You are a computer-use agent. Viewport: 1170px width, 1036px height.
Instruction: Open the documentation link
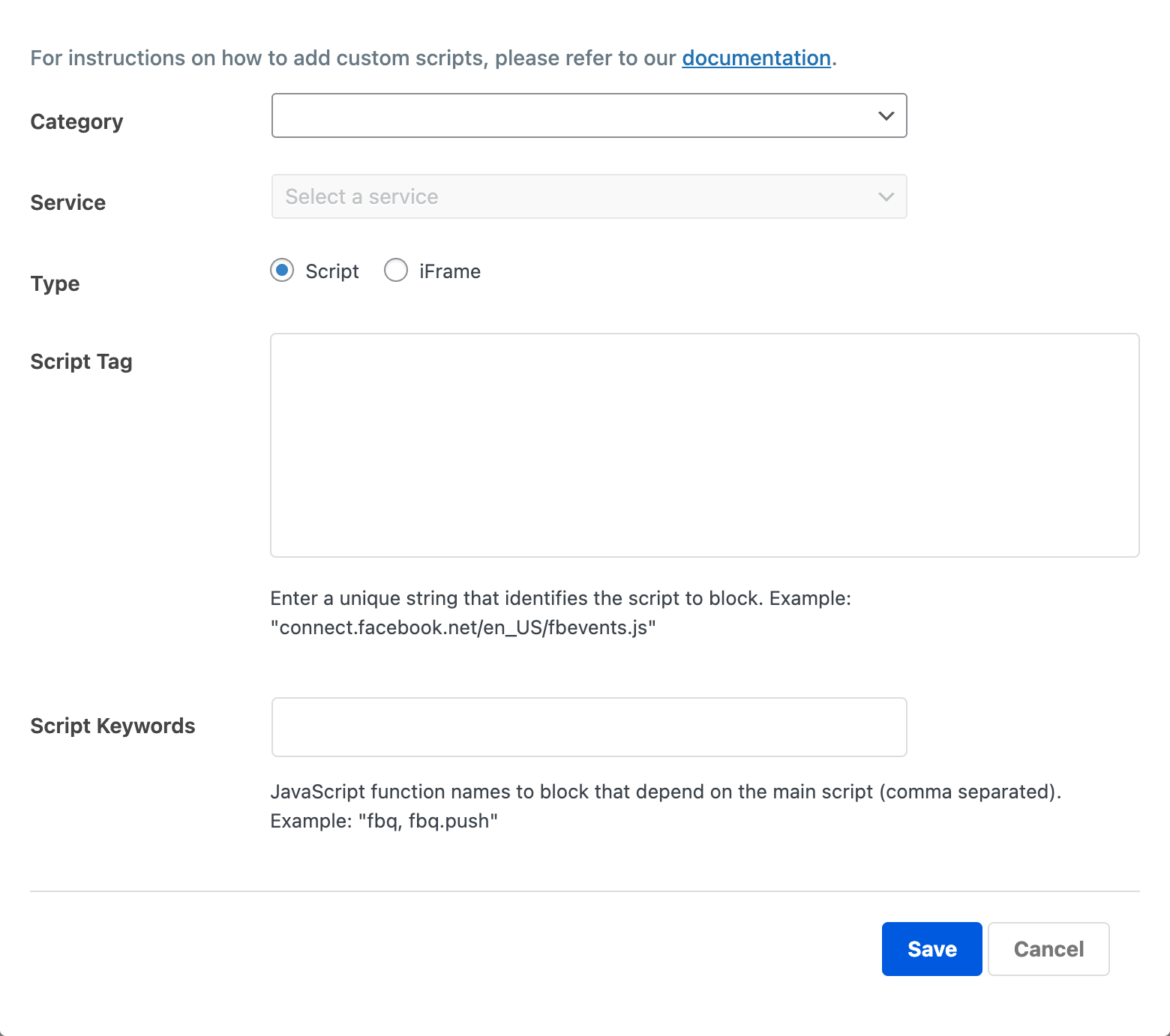(x=755, y=58)
